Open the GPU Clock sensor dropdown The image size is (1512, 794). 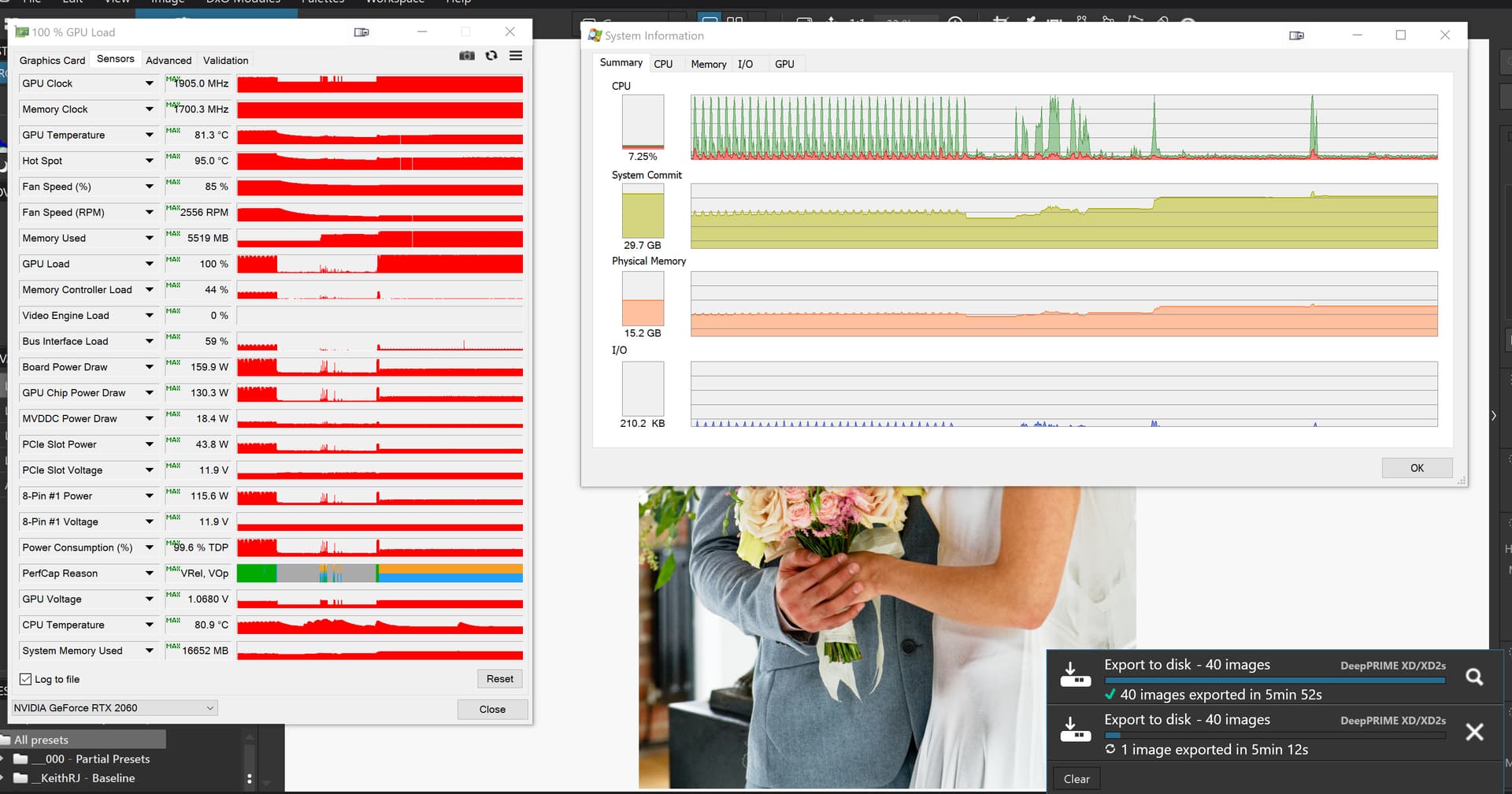[x=149, y=83]
